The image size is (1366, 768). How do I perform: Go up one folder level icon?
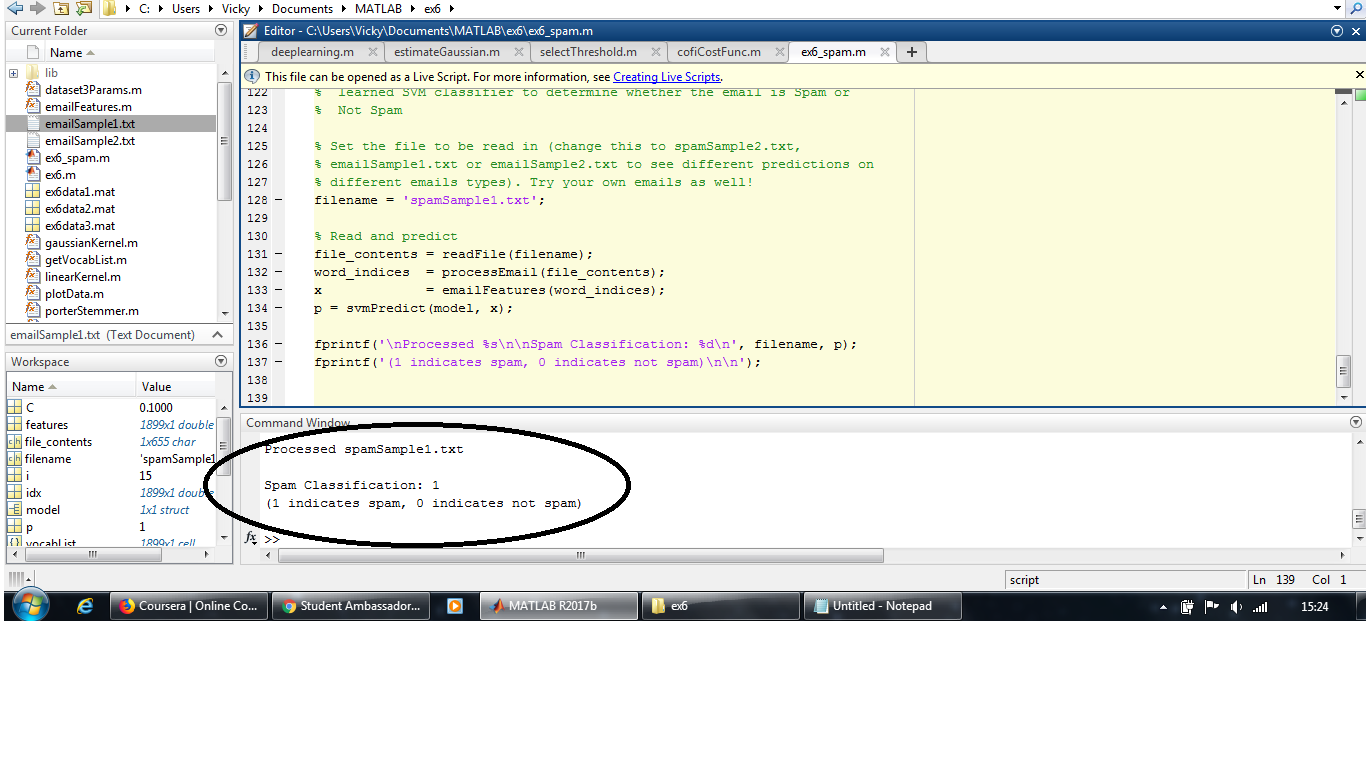pos(61,8)
